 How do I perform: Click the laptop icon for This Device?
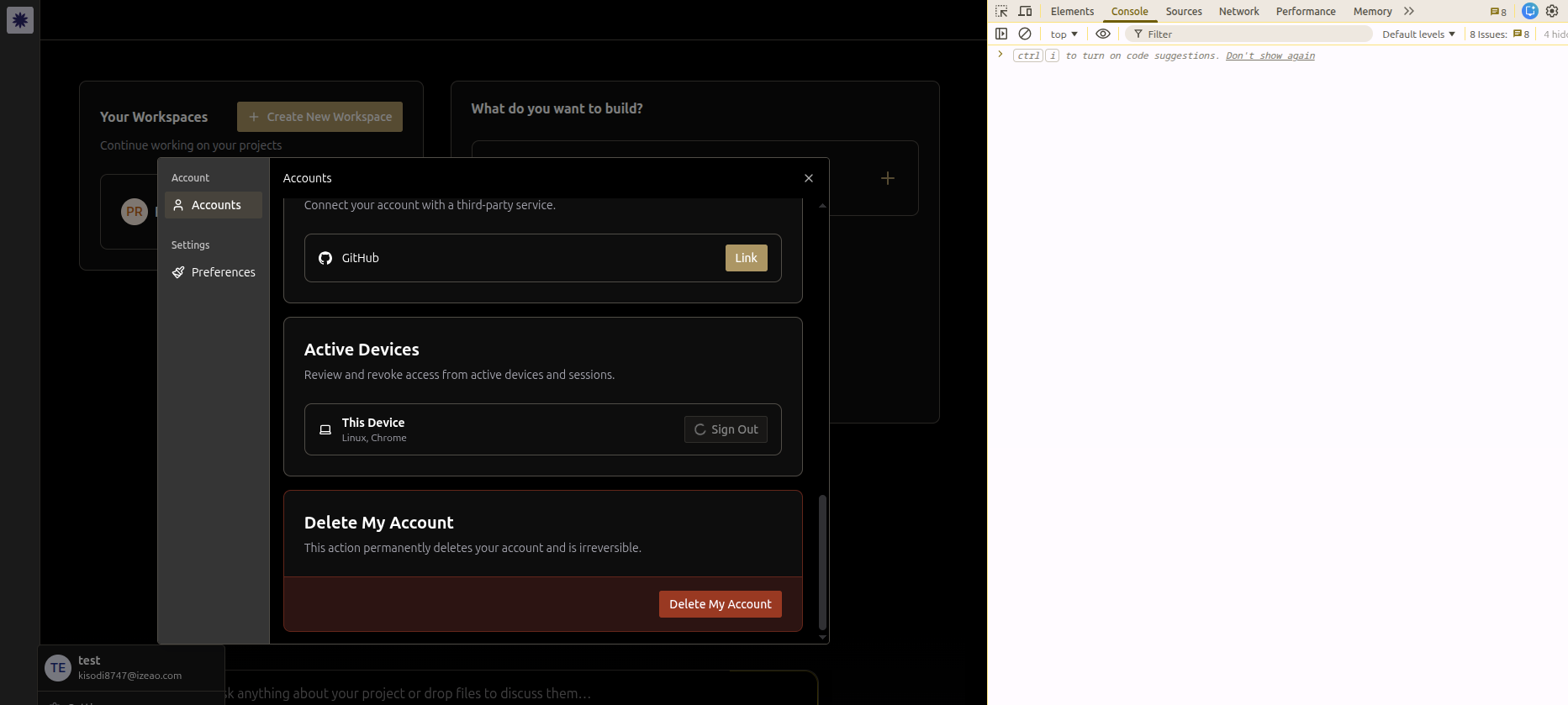pos(325,429)
